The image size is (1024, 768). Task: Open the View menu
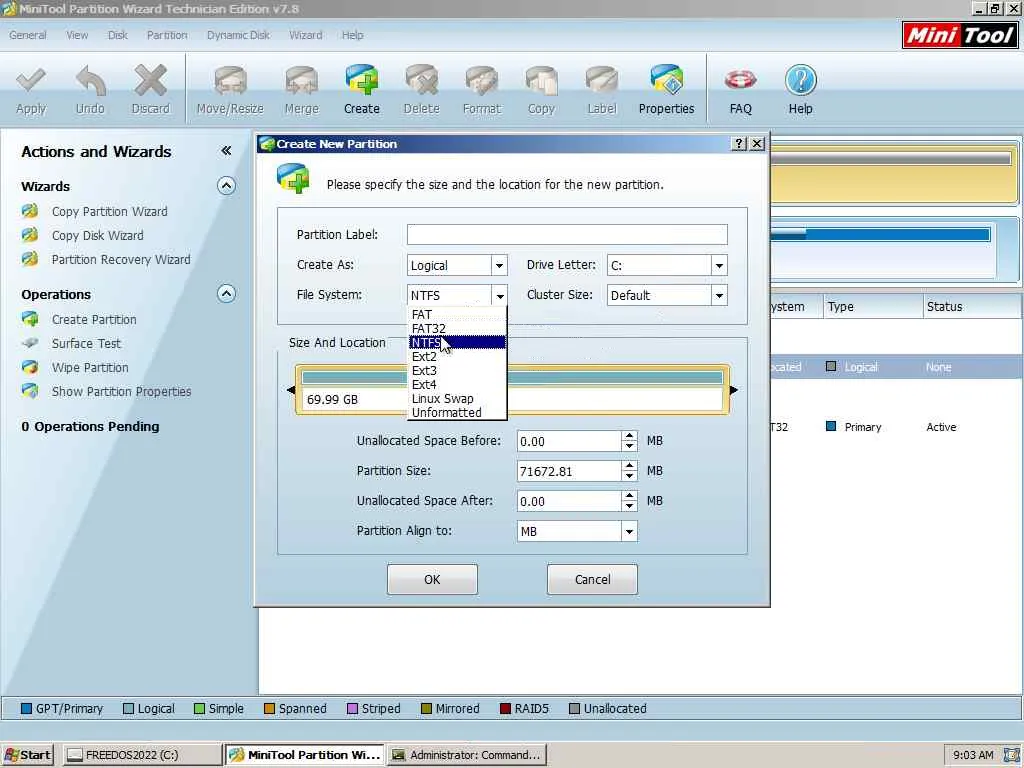[77, 35]
